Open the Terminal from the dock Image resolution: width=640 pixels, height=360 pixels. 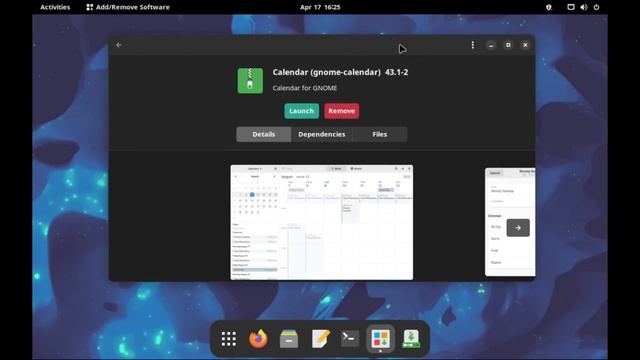(x=350, y=339)
